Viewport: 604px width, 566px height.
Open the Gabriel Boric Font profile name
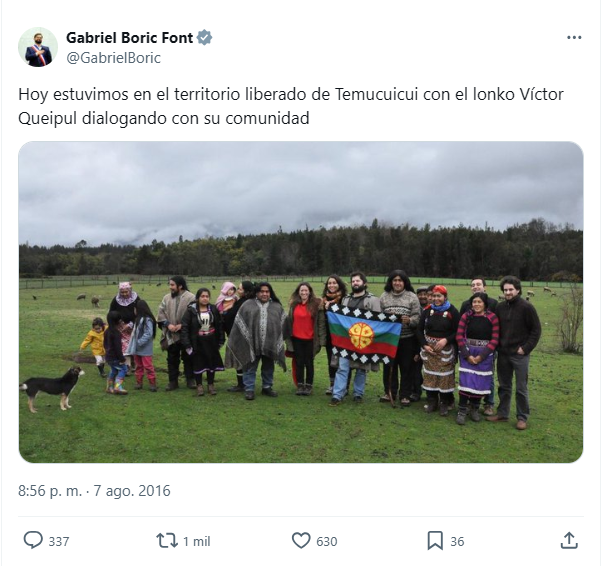pyautogui.click(x=129, y=38)
